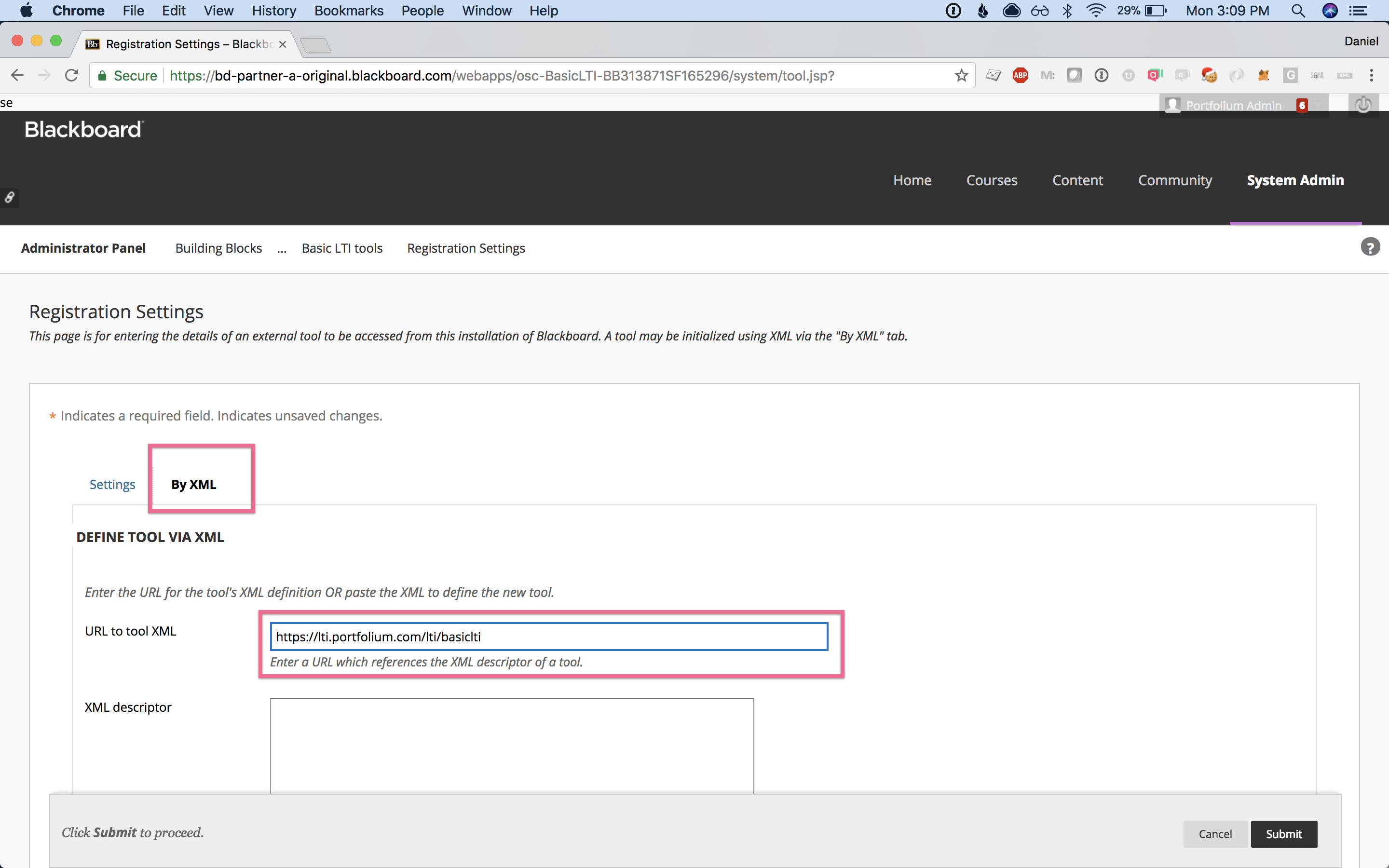Open the page help question mark icon
This screenshot has width=1389, height=868.
pyautogui.click(x=1370, y=247)
